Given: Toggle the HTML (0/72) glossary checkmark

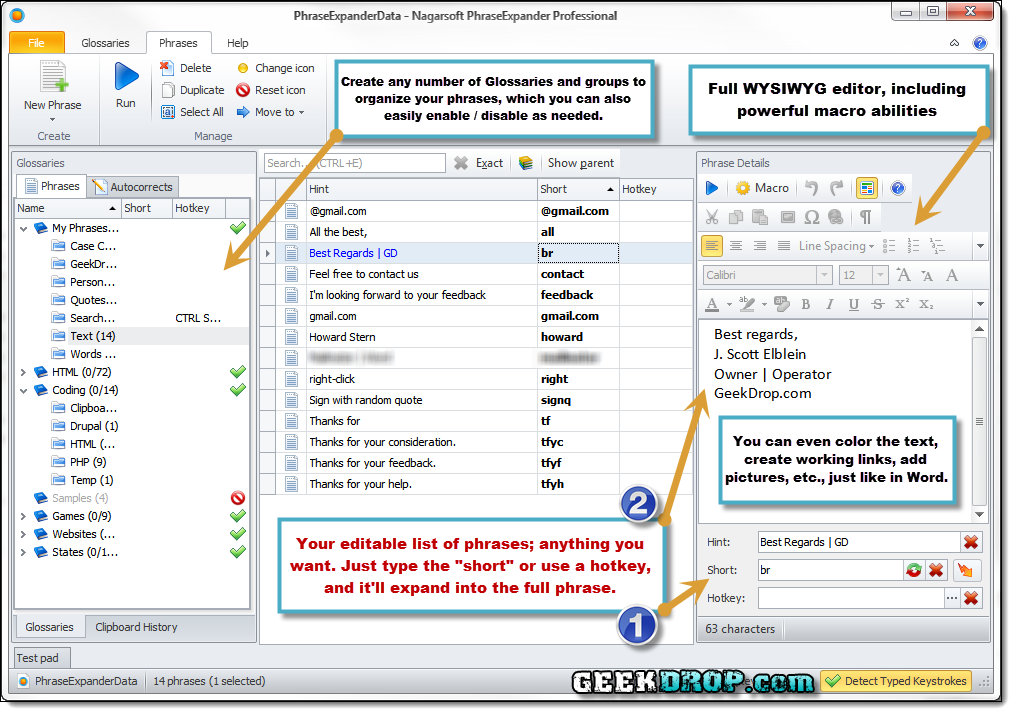Looking at the screenshot, I should [238, 372].
